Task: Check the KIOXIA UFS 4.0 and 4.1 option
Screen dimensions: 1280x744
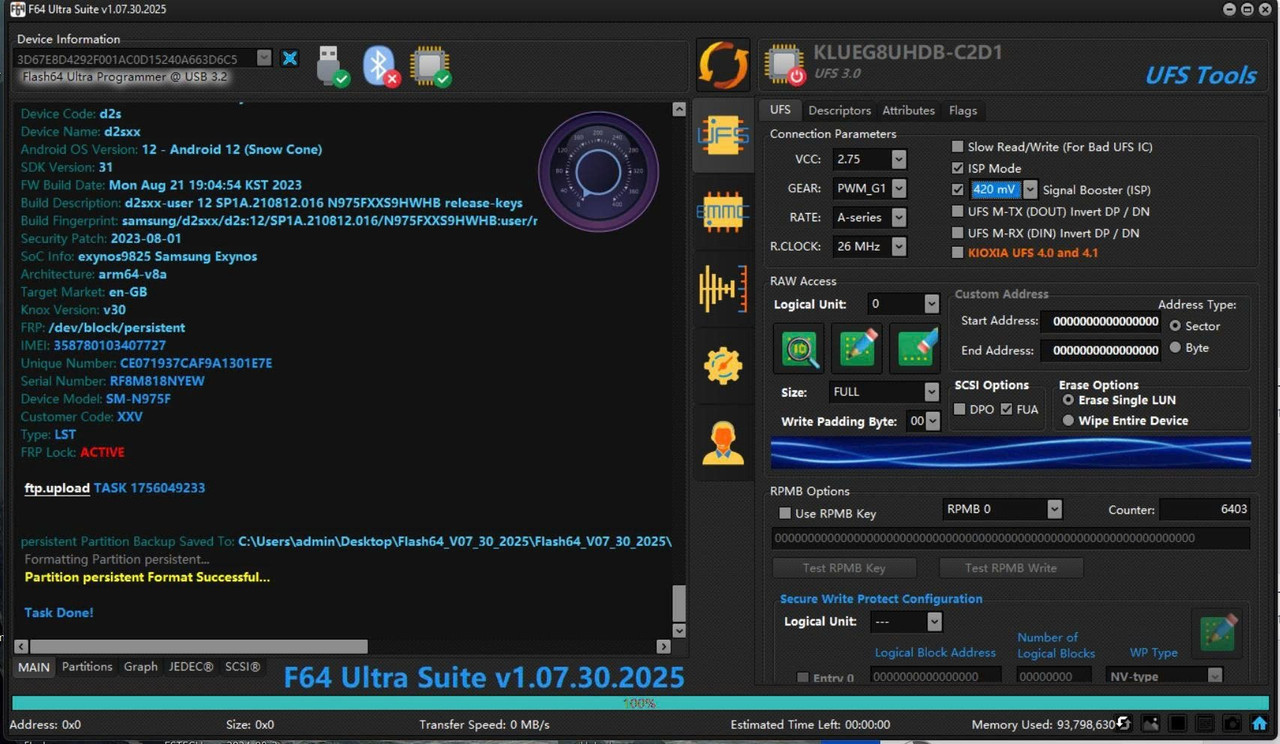Action: [958, 253]
